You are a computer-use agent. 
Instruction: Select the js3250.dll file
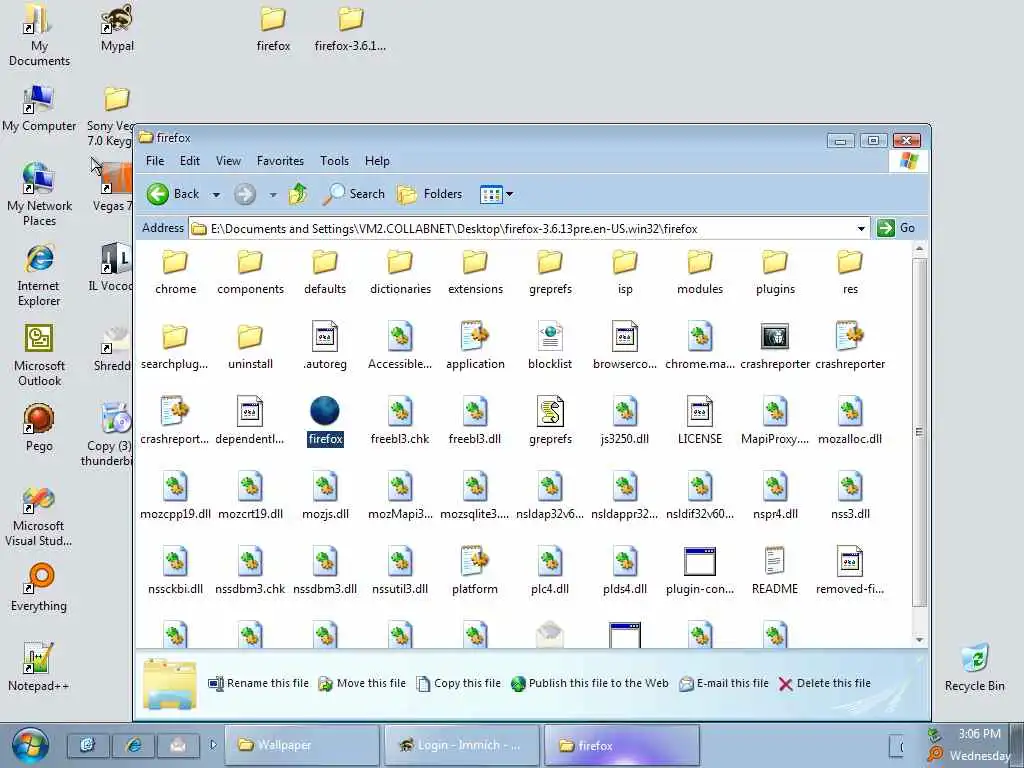624,421
